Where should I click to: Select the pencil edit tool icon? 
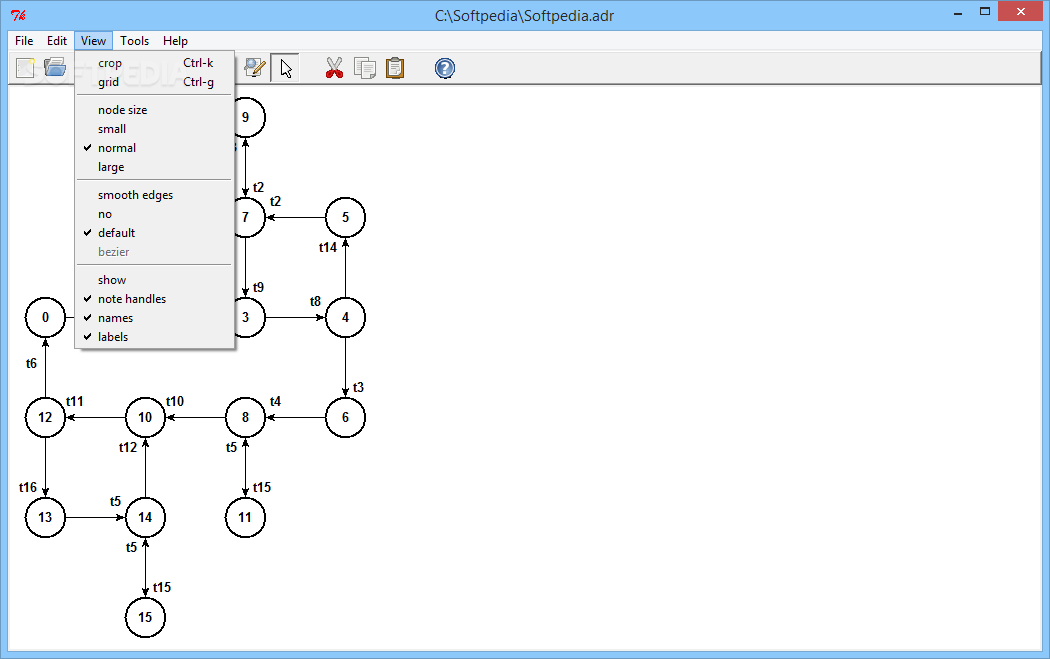254,68
